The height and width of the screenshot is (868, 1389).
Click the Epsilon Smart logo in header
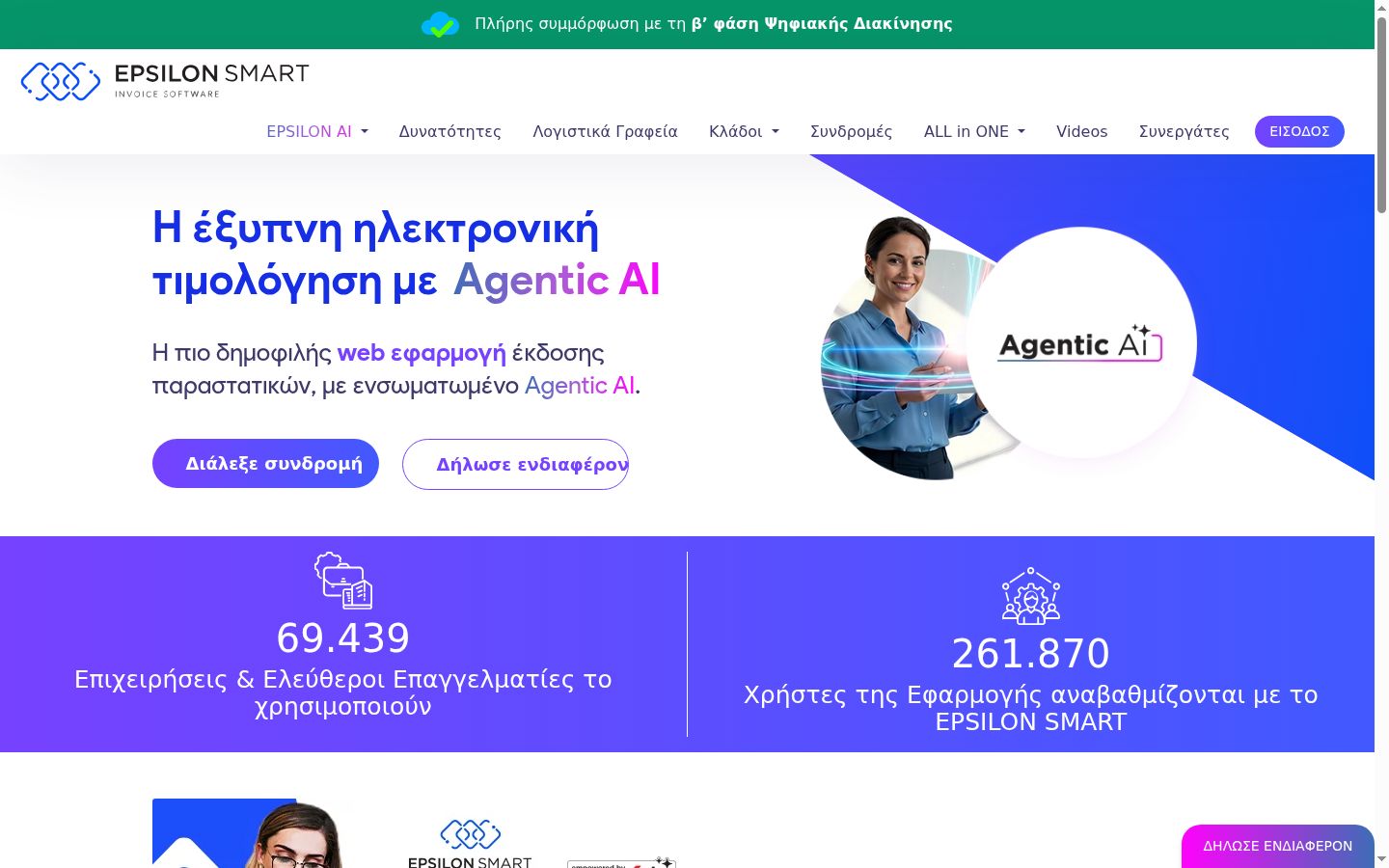click(x=165, y=81)
